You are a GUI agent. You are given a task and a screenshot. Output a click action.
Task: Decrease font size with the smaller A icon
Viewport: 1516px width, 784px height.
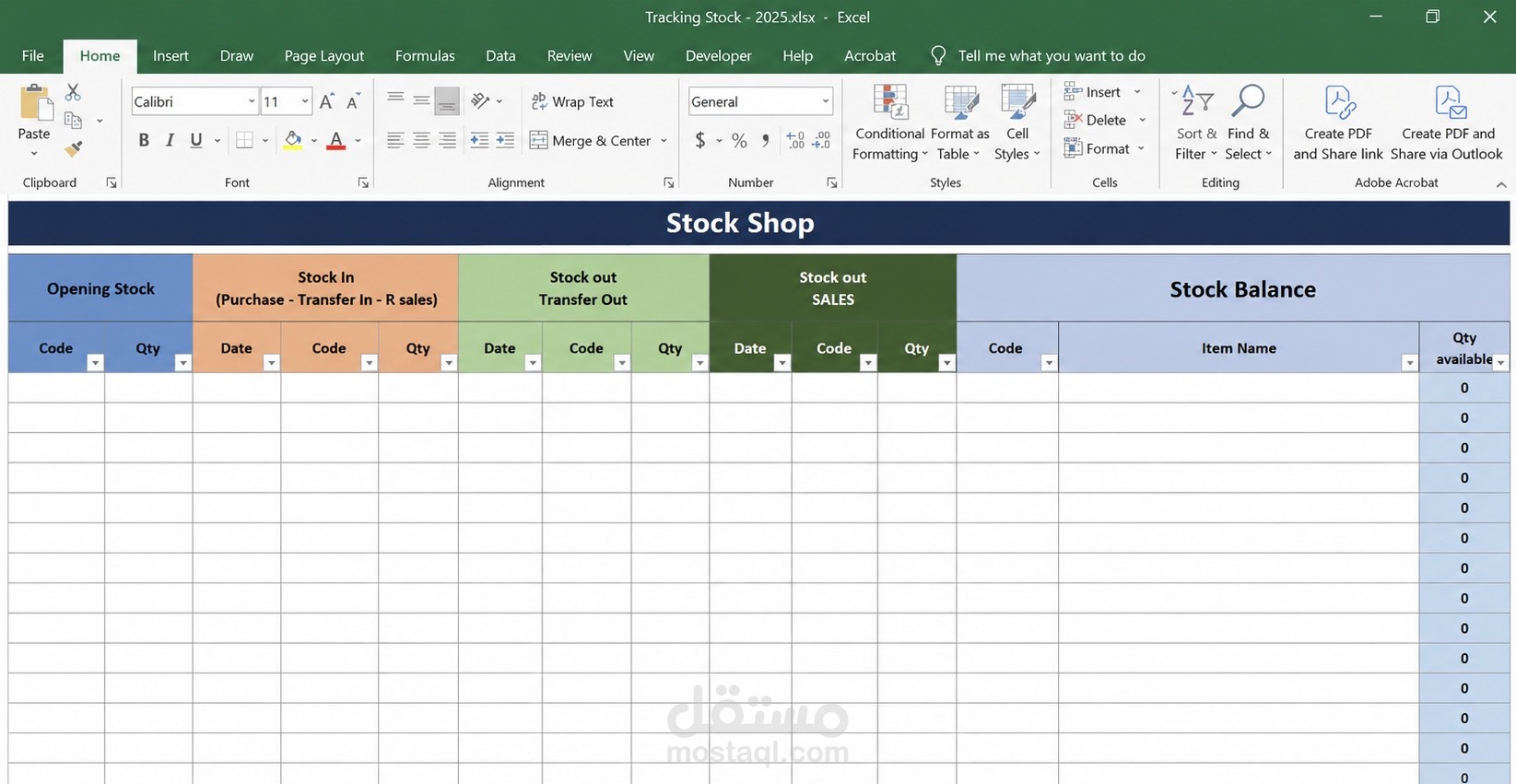click(353, 101)
